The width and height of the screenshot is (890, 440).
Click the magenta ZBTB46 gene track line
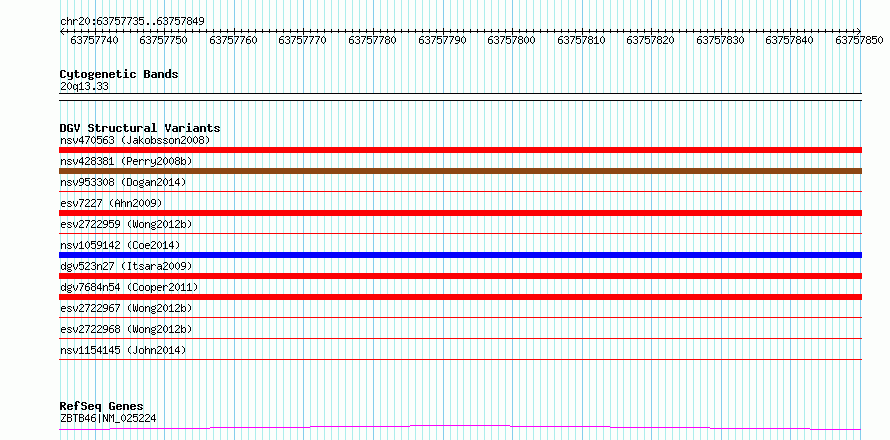(460, 427)
